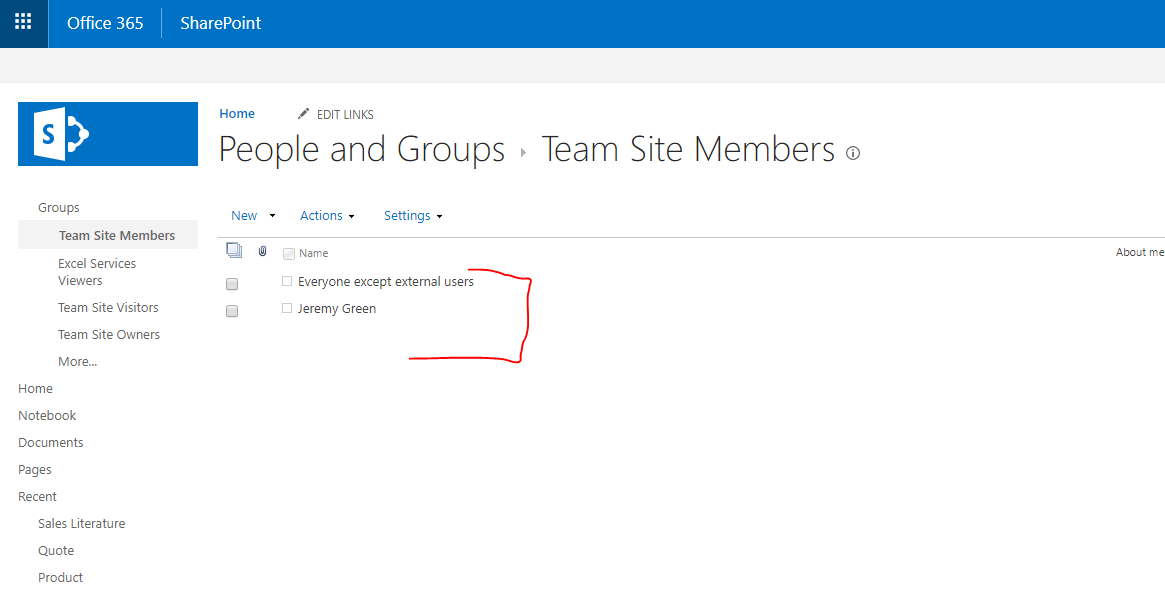Image resolution: width=1165 pixels, height=597 pixels.
Task: Open Team Site Visitors group
Action: point(108,307)
